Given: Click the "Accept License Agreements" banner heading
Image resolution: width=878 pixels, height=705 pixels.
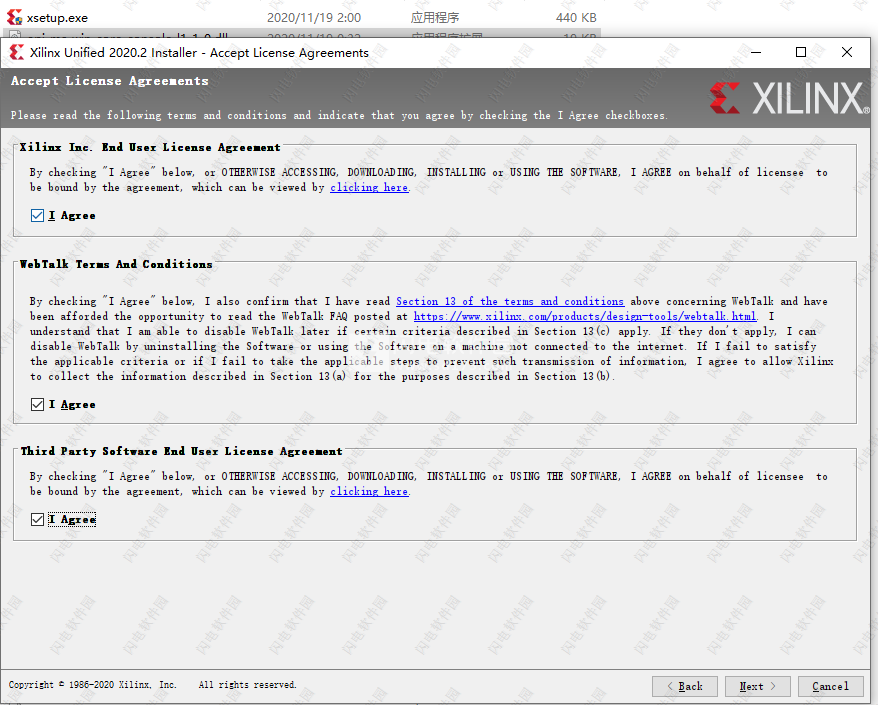Looking at the screenshot, I should (110, 81).
